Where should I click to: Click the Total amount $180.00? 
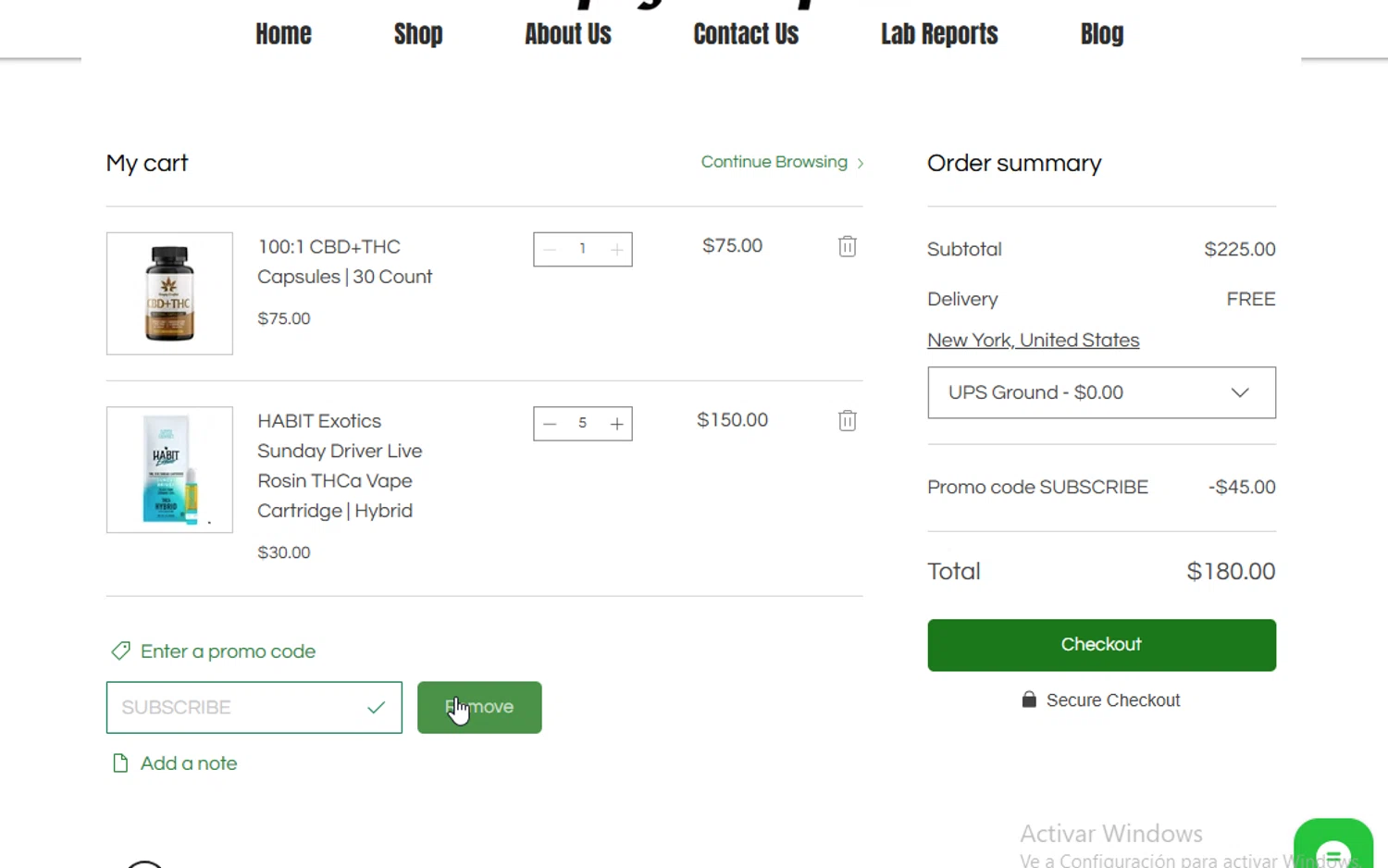point(1231,572)
